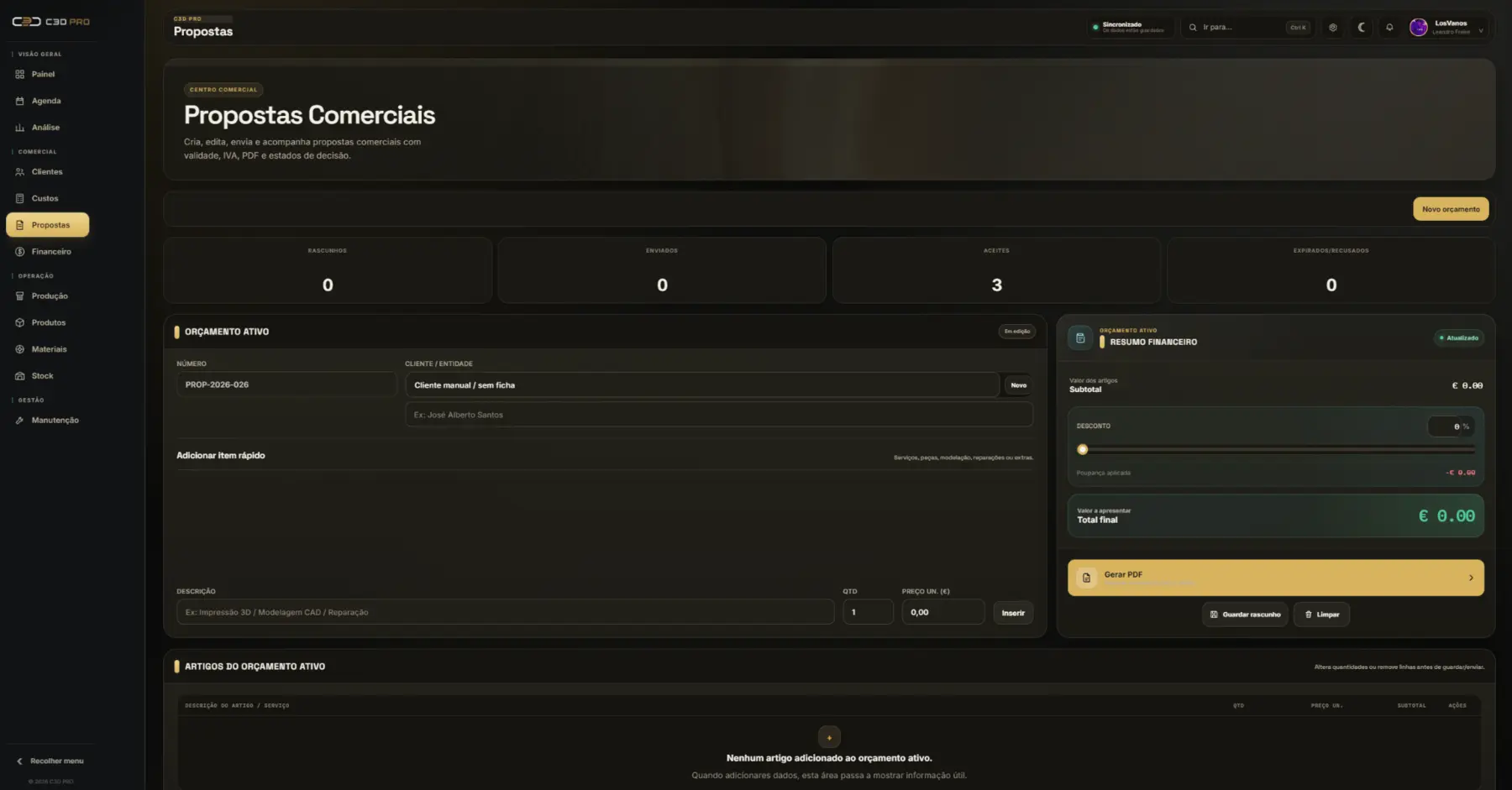Click the LosVanos user avatar

pyautogui.click(x=1419, y=28)
